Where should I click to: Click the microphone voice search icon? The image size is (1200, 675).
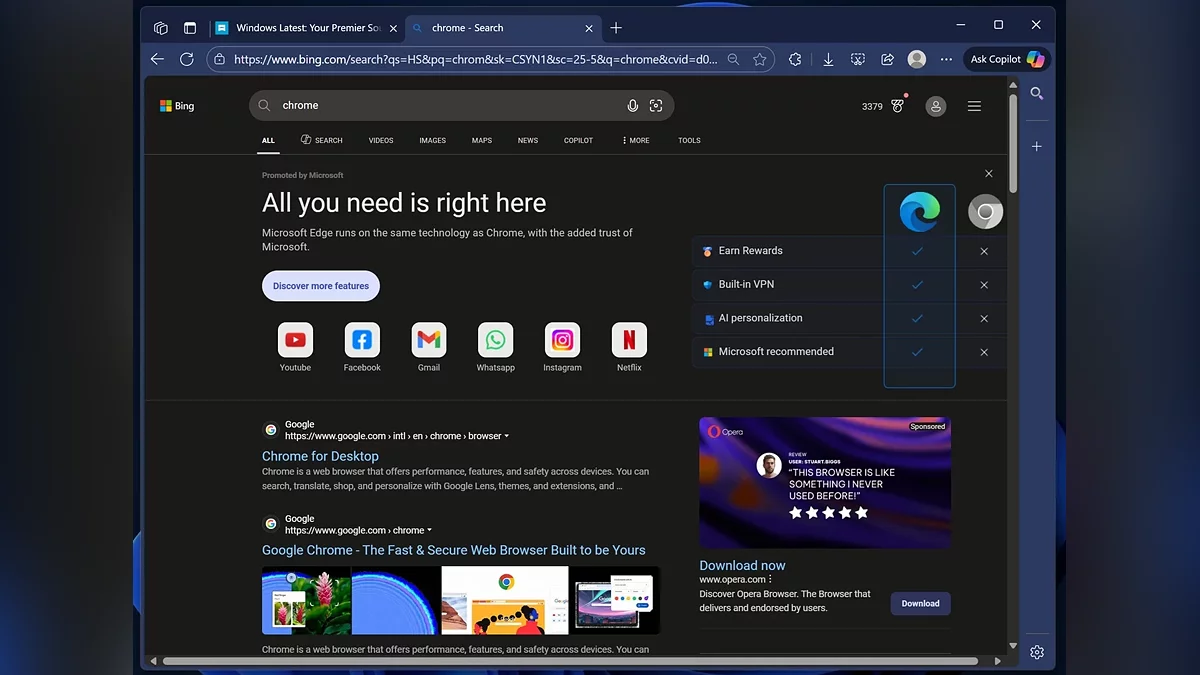click(x=632, y=106)
